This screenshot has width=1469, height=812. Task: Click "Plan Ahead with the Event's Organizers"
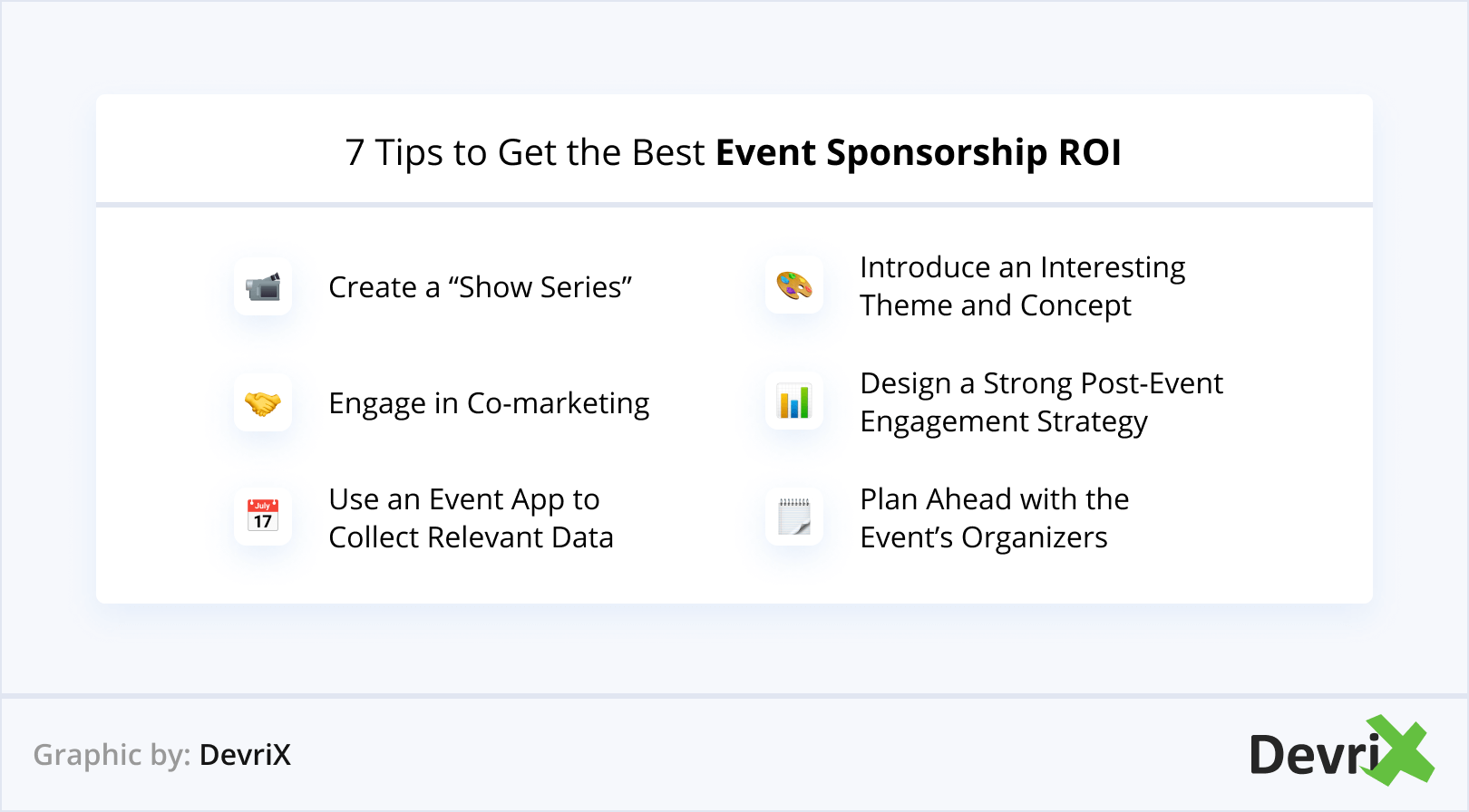[994, 518]
